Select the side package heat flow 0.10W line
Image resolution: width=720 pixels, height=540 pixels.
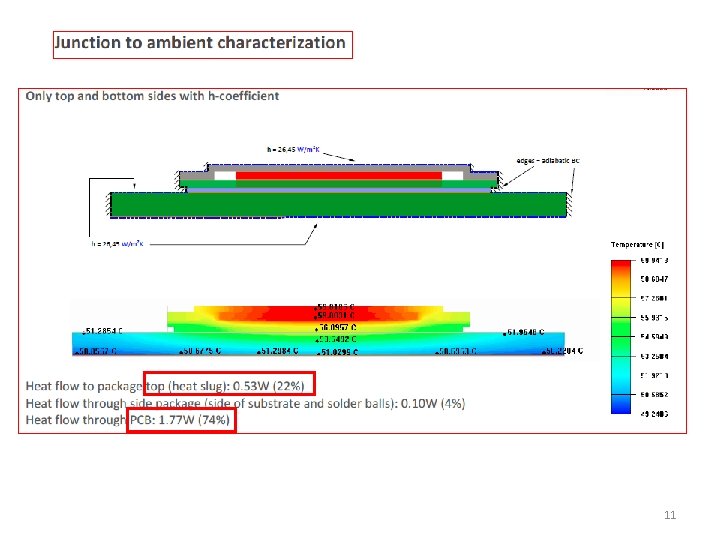tap(245, 404)
